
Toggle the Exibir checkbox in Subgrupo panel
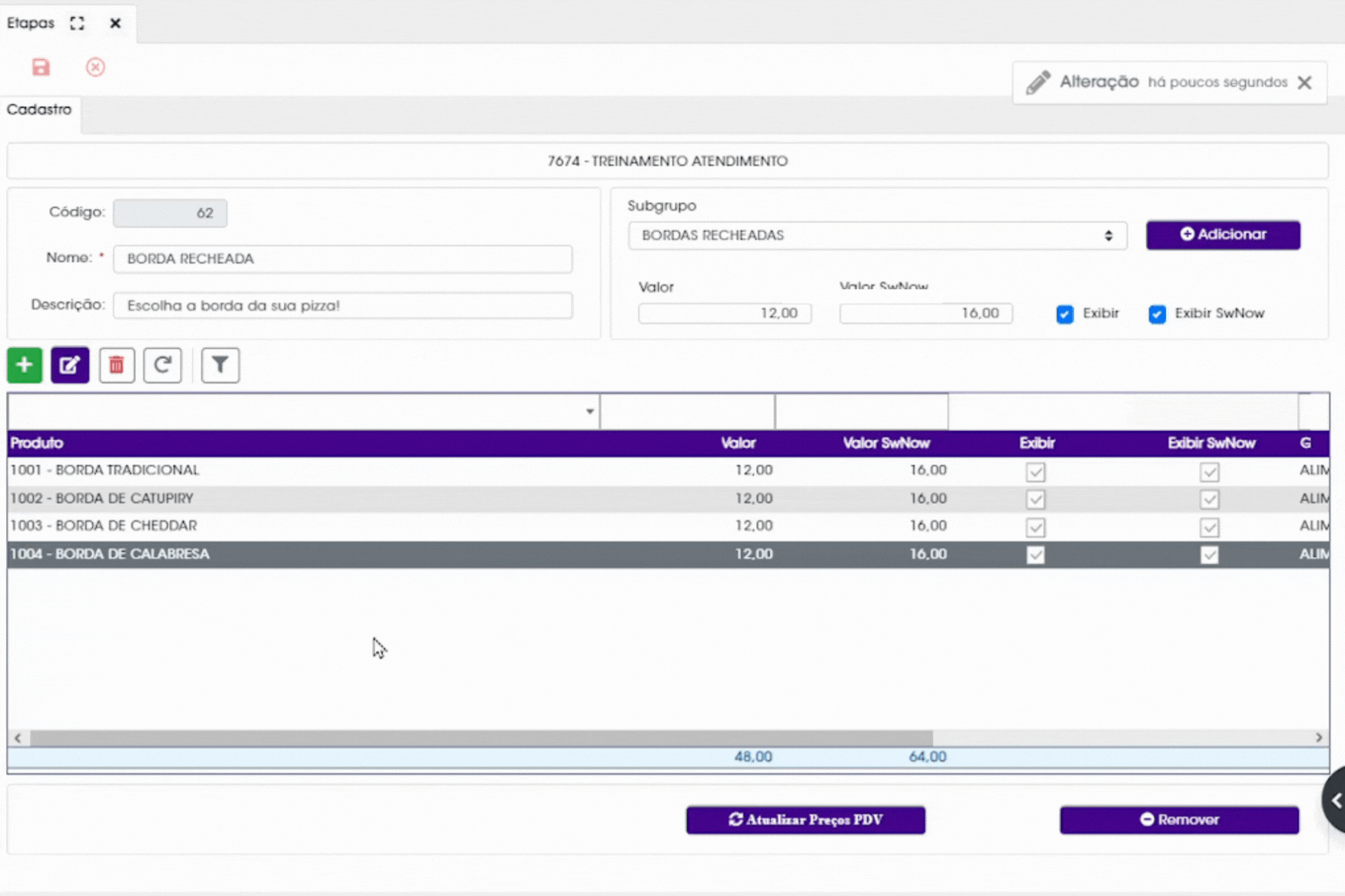coord(1064,314)
